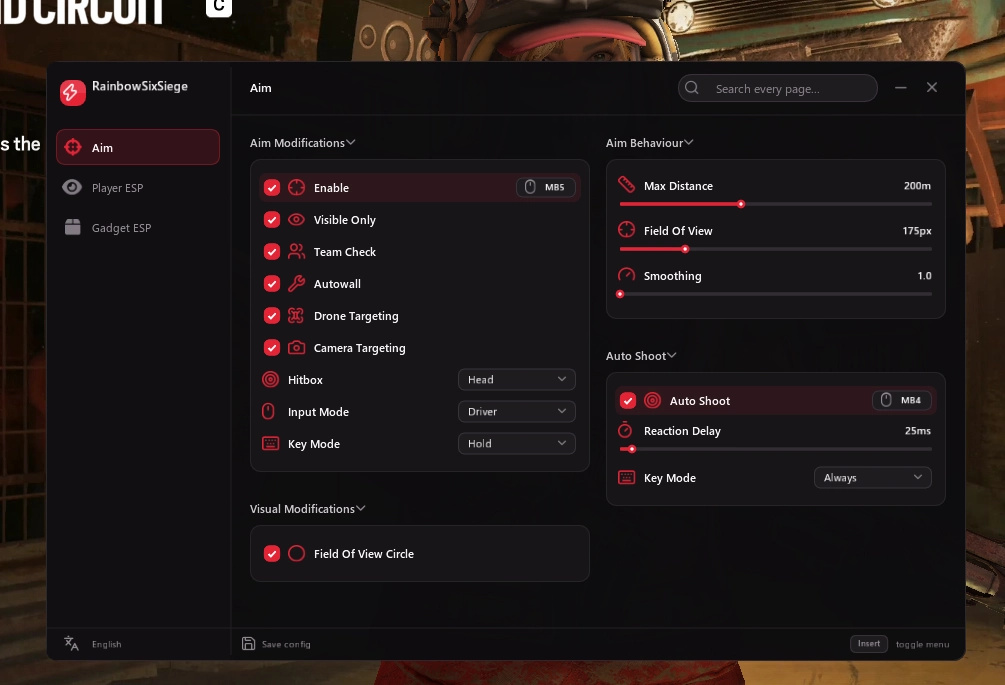Screen dimensions: 1005x685
Task: Click the Search every page input field
Action: [x=777, y=88]
